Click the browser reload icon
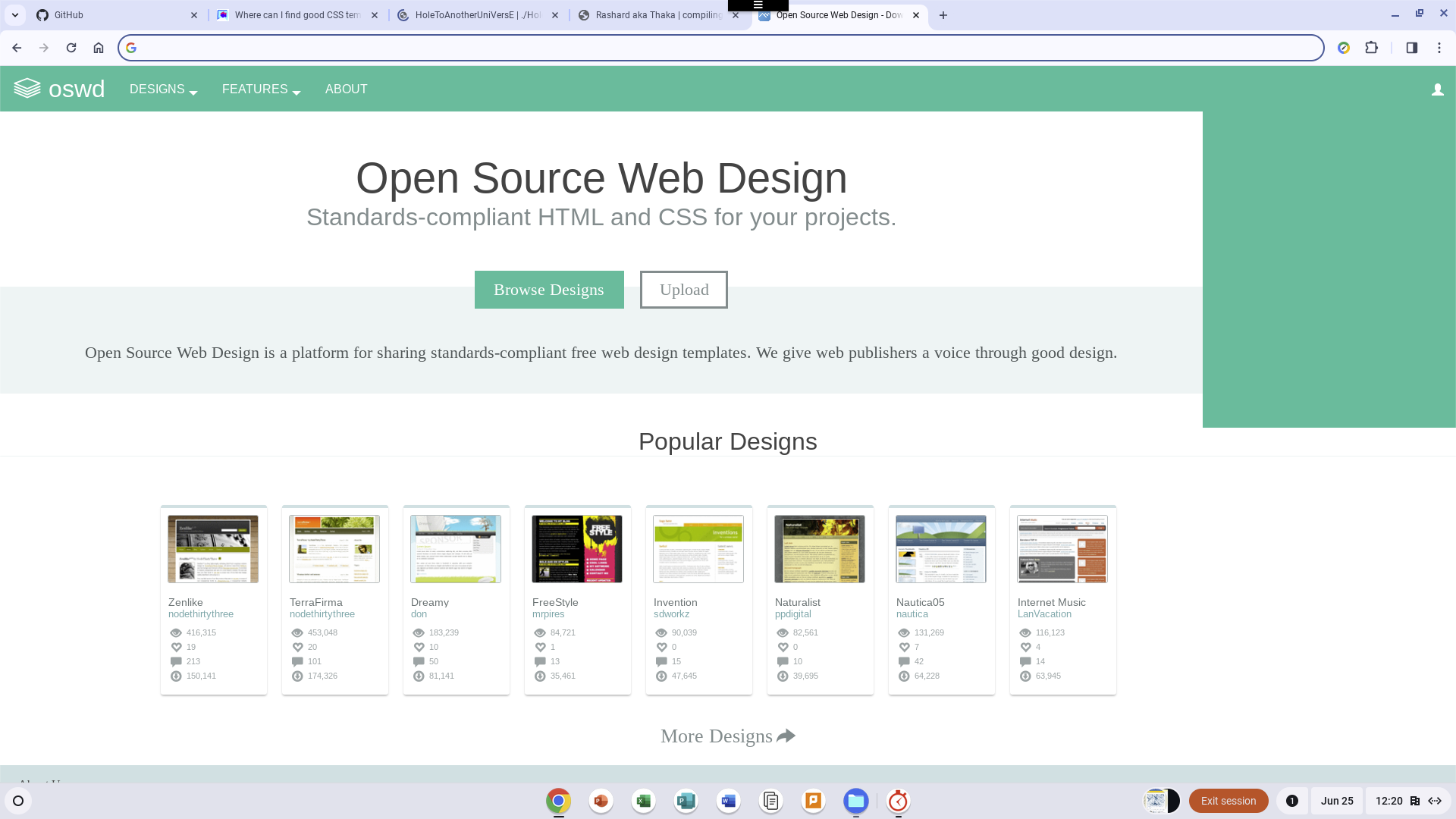This screenshot has width=1456, height=819. 71,48
